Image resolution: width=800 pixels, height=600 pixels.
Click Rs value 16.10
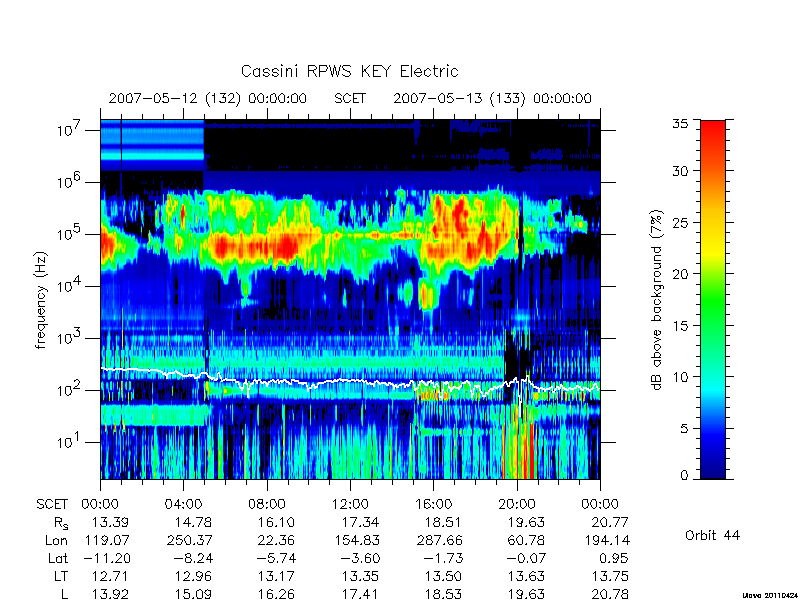pyautogui.click(x=276, y=522)
